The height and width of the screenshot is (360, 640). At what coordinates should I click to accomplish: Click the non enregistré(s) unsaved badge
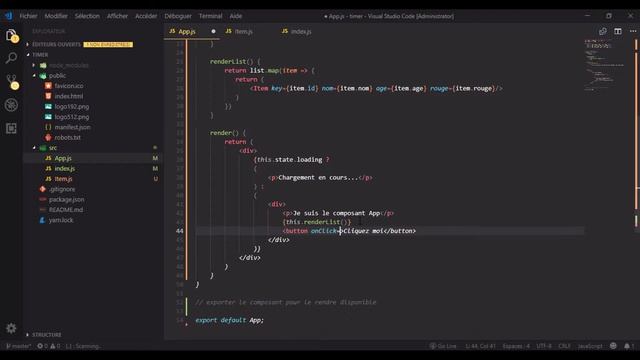[x=108, y=44]
